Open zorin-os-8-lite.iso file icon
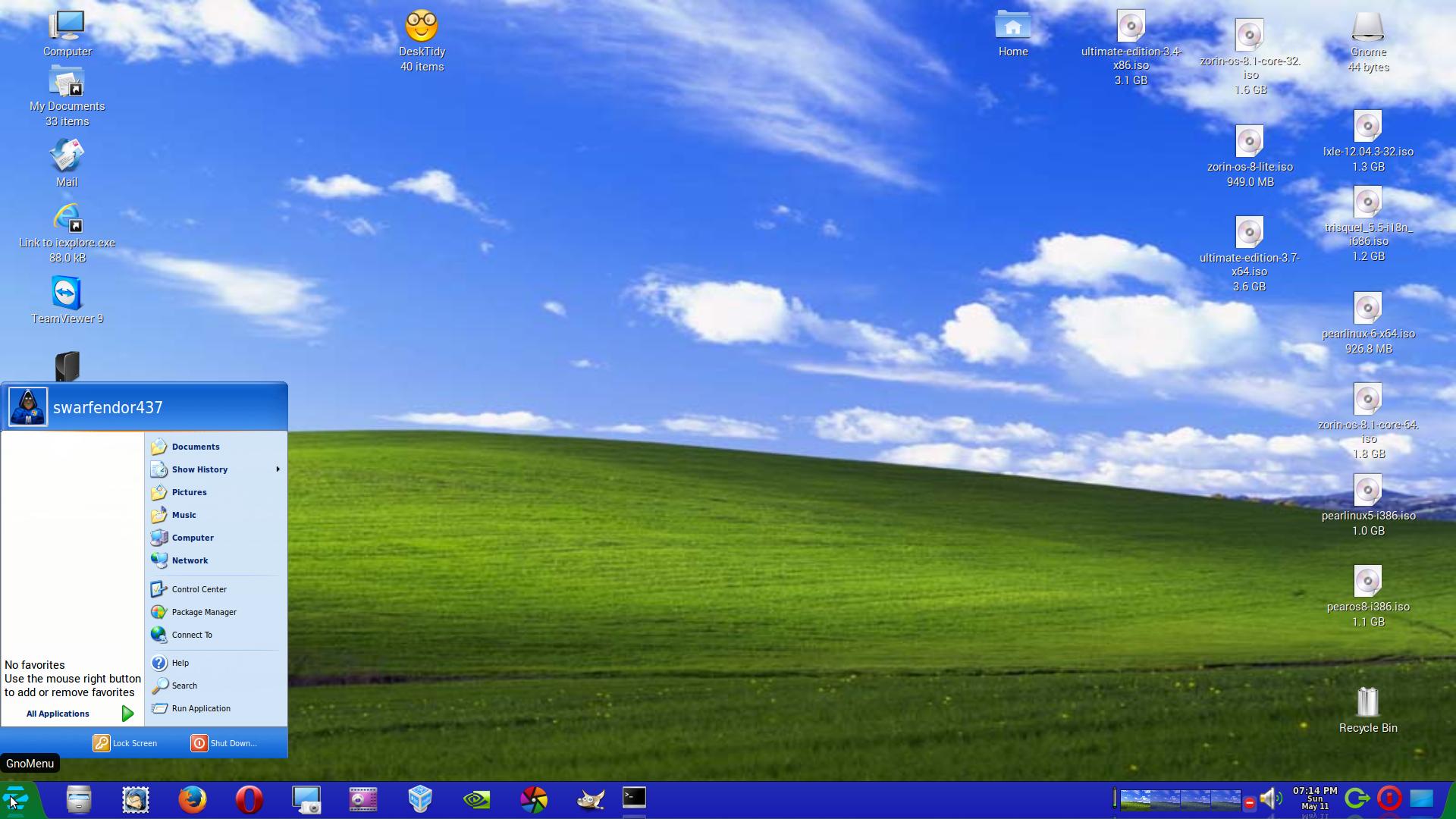The image size is (1456, 819). point(1249,143)
